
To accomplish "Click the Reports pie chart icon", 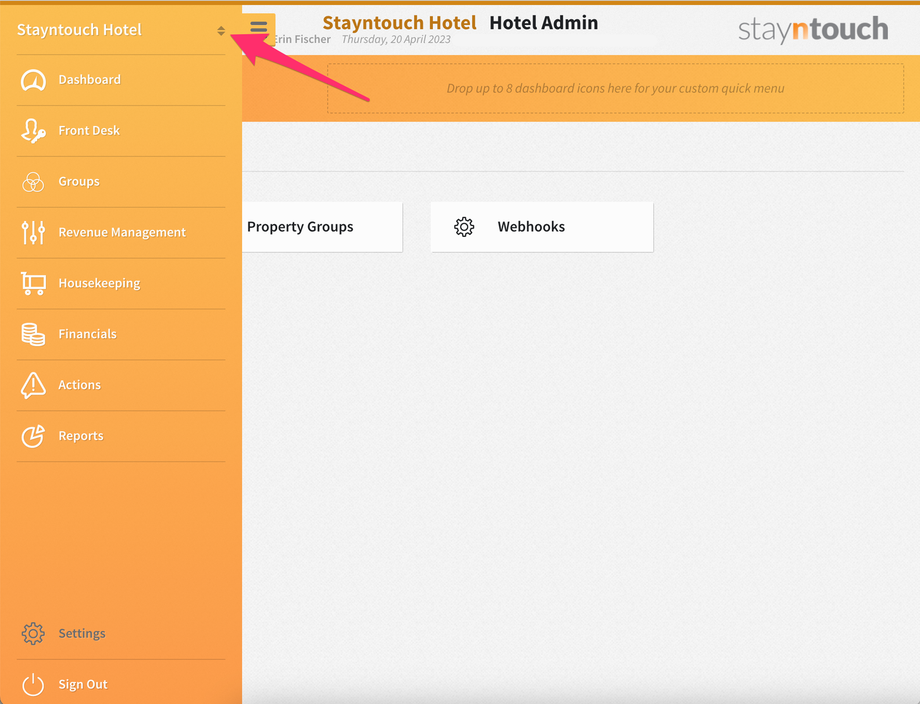I will (33, 436).
